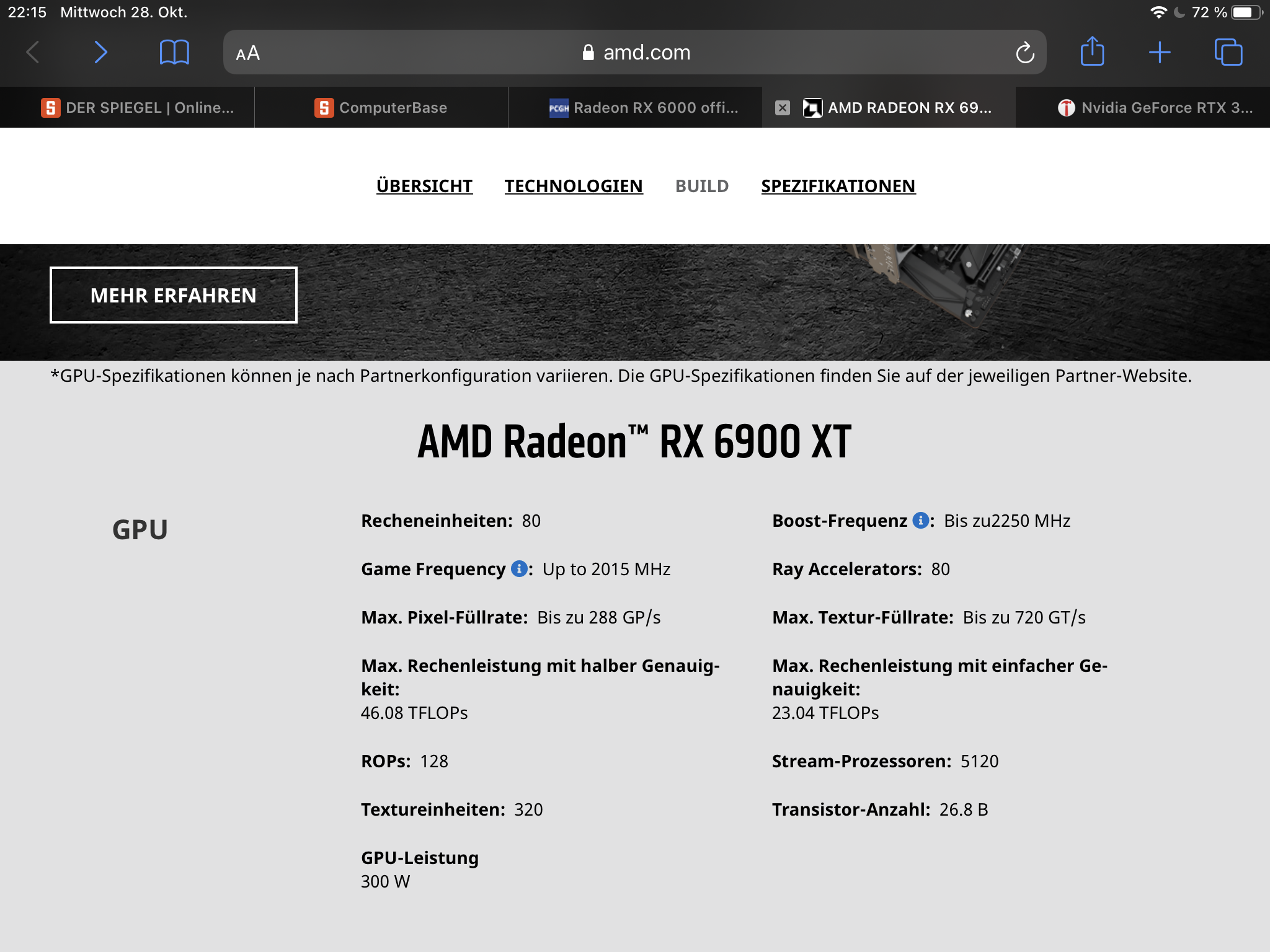Viewport: 1270px width, 952px height.
Task: Open the share sheet icon
Action: (x=1092, y=51)
